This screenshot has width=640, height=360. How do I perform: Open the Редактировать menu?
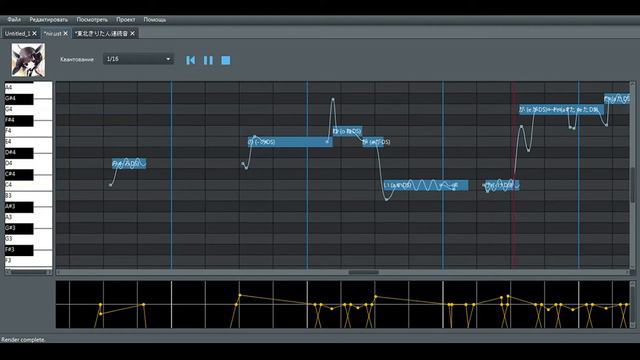(x=49, y=20)
